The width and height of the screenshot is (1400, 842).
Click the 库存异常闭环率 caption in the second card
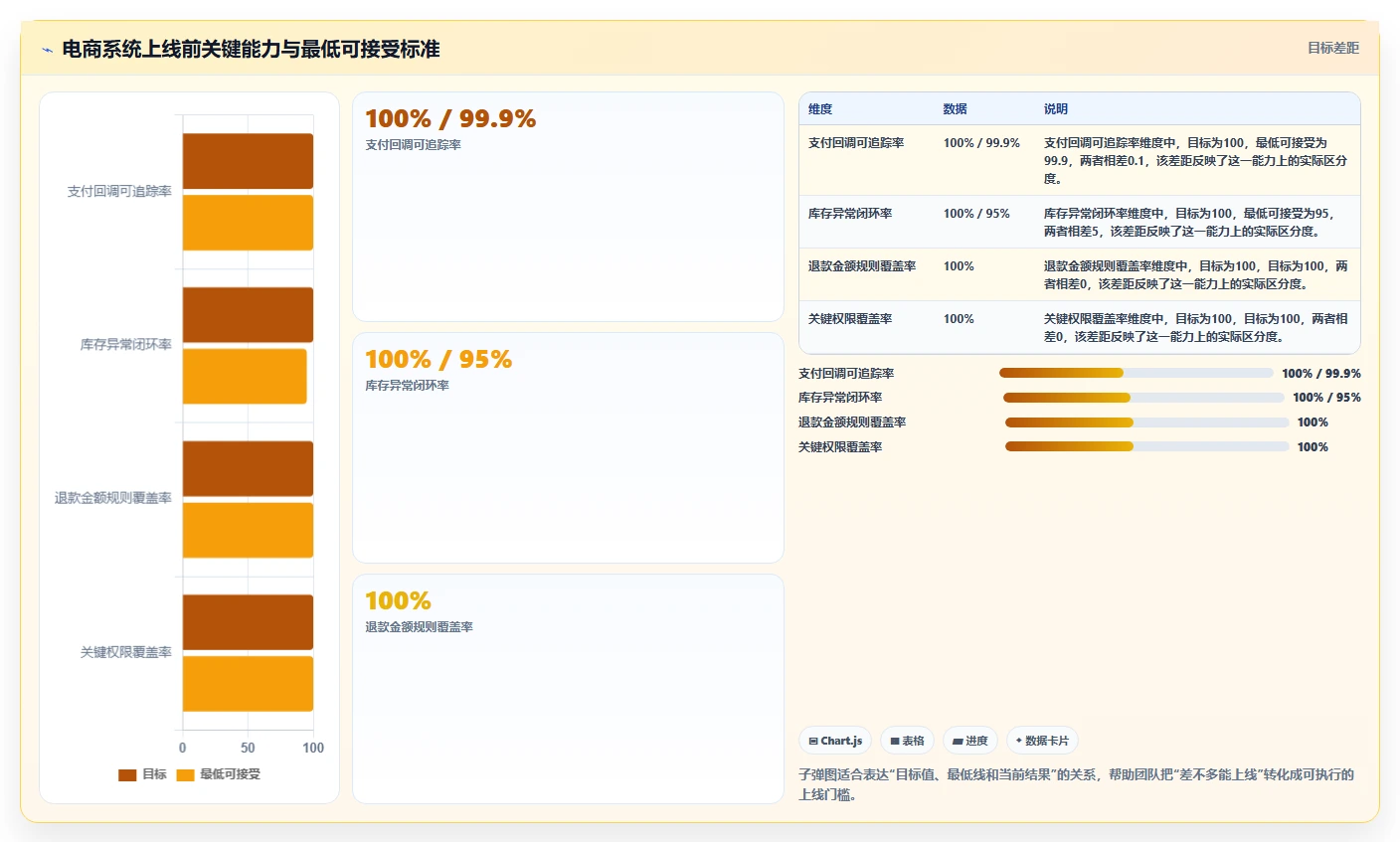[407, 386]
